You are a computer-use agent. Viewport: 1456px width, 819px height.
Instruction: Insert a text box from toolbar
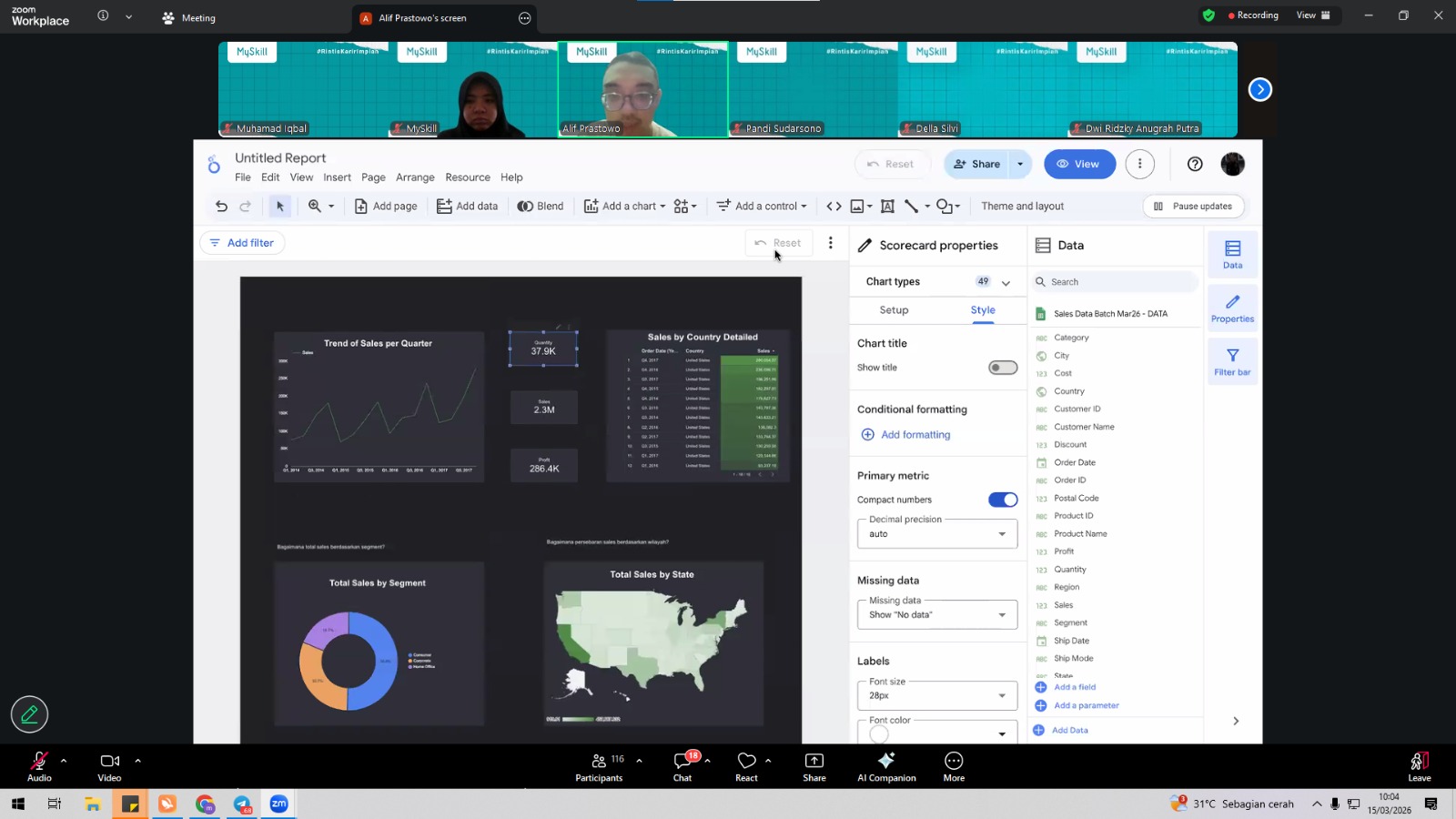click(887, 207)
